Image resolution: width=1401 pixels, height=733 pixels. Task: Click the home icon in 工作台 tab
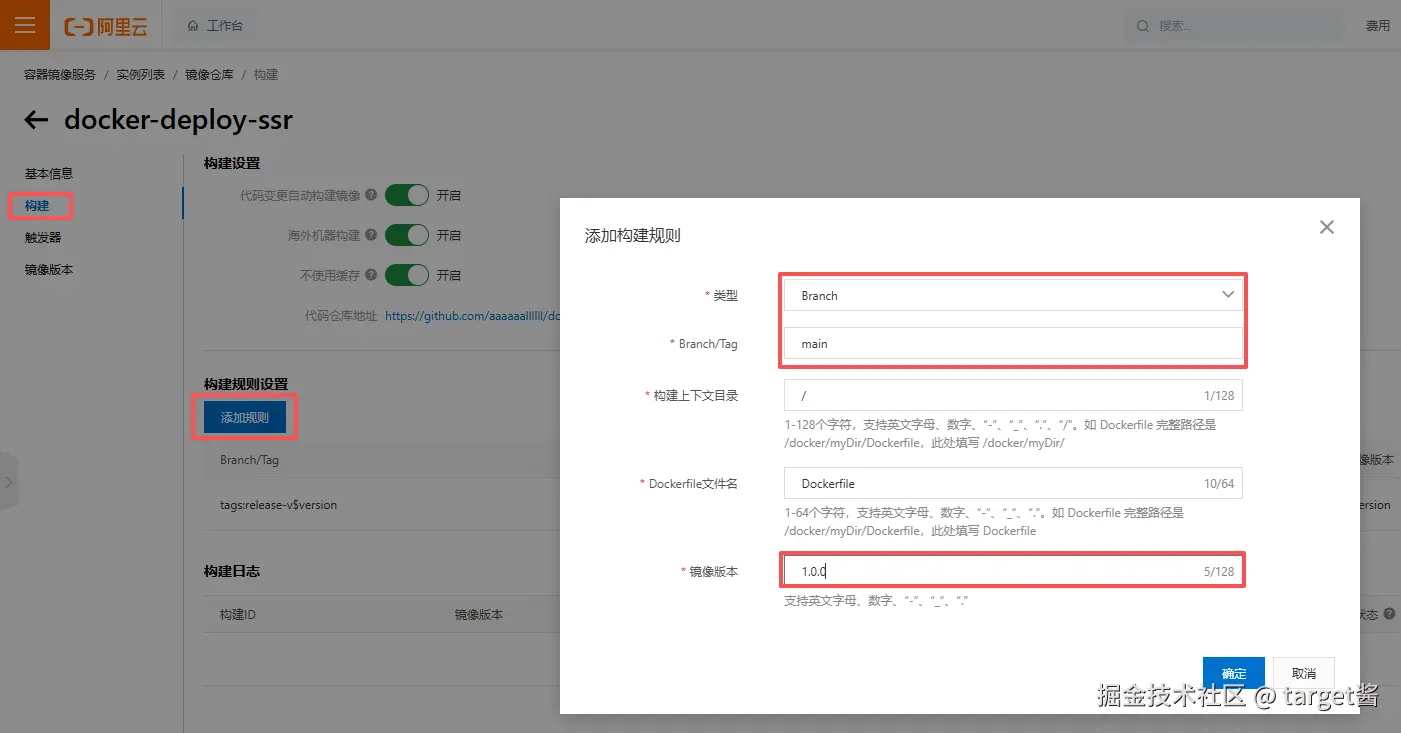pos(193,26)
